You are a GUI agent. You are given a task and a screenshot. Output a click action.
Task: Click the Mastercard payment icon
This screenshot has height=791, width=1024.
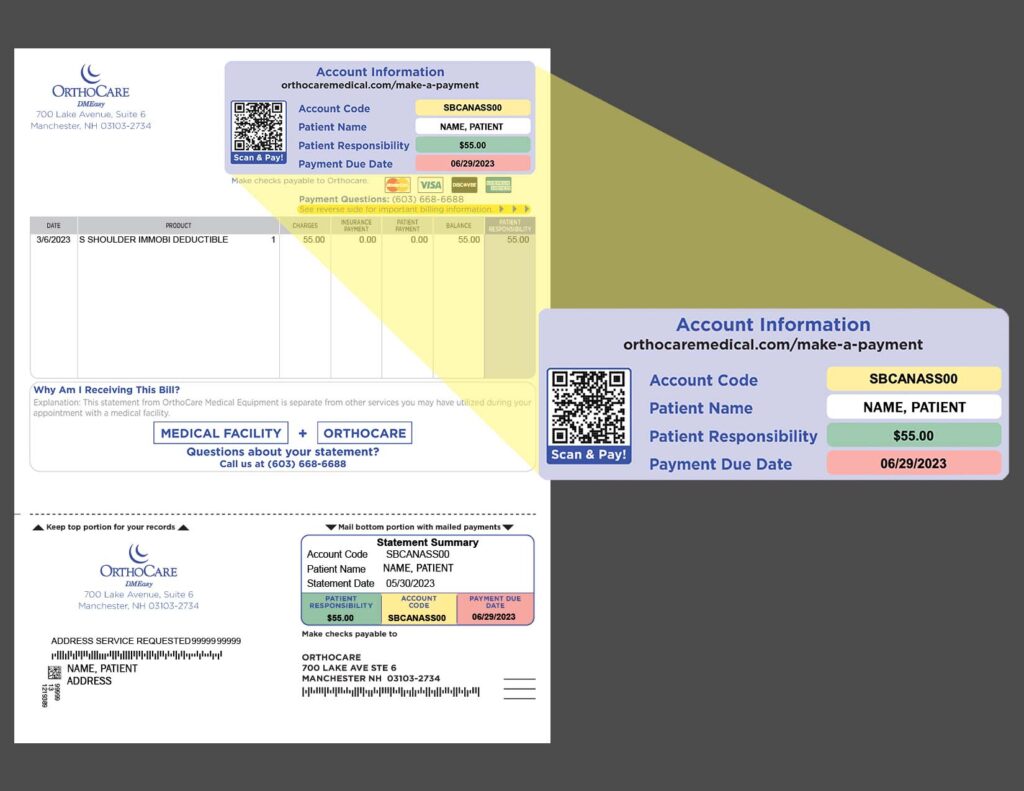398,185
